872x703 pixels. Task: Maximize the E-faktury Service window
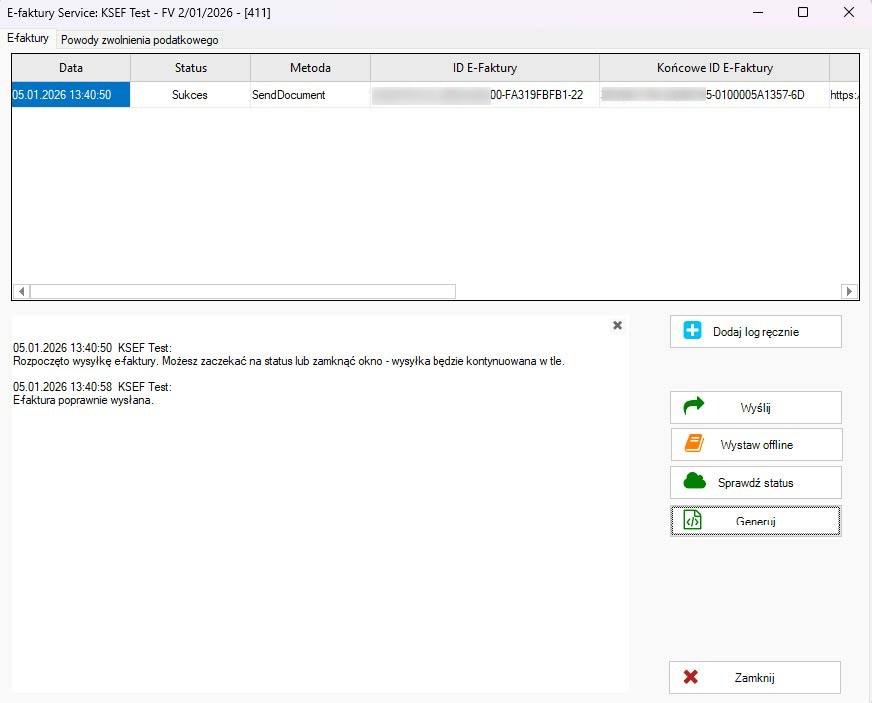[802, 12]
